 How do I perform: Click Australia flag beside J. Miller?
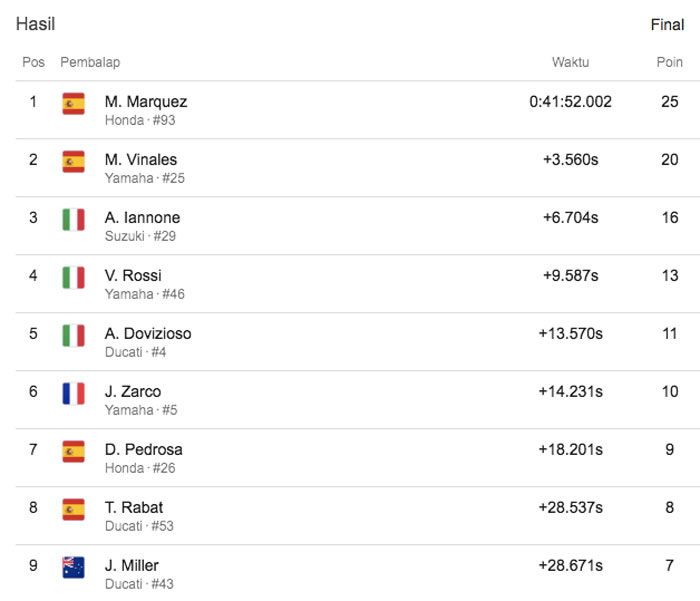[x=73, y=568]
